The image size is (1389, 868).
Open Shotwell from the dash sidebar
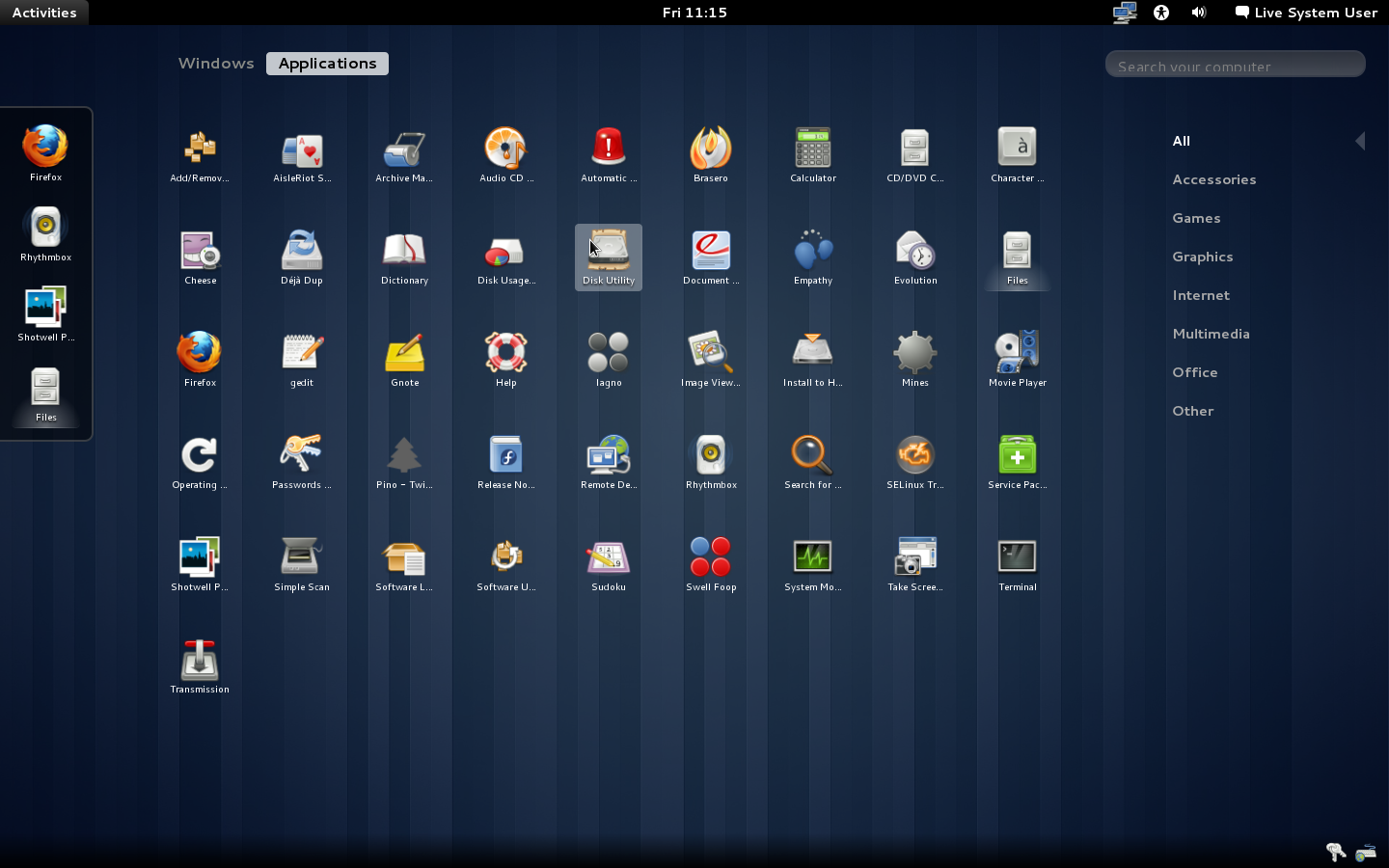(45, 312)
